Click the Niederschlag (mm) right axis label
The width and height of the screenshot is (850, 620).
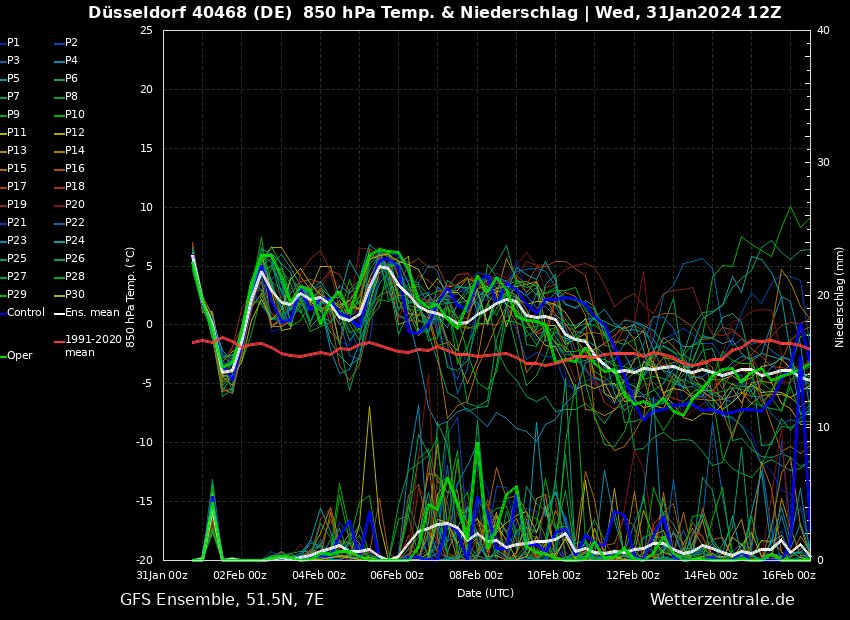(x=840, y=296)
